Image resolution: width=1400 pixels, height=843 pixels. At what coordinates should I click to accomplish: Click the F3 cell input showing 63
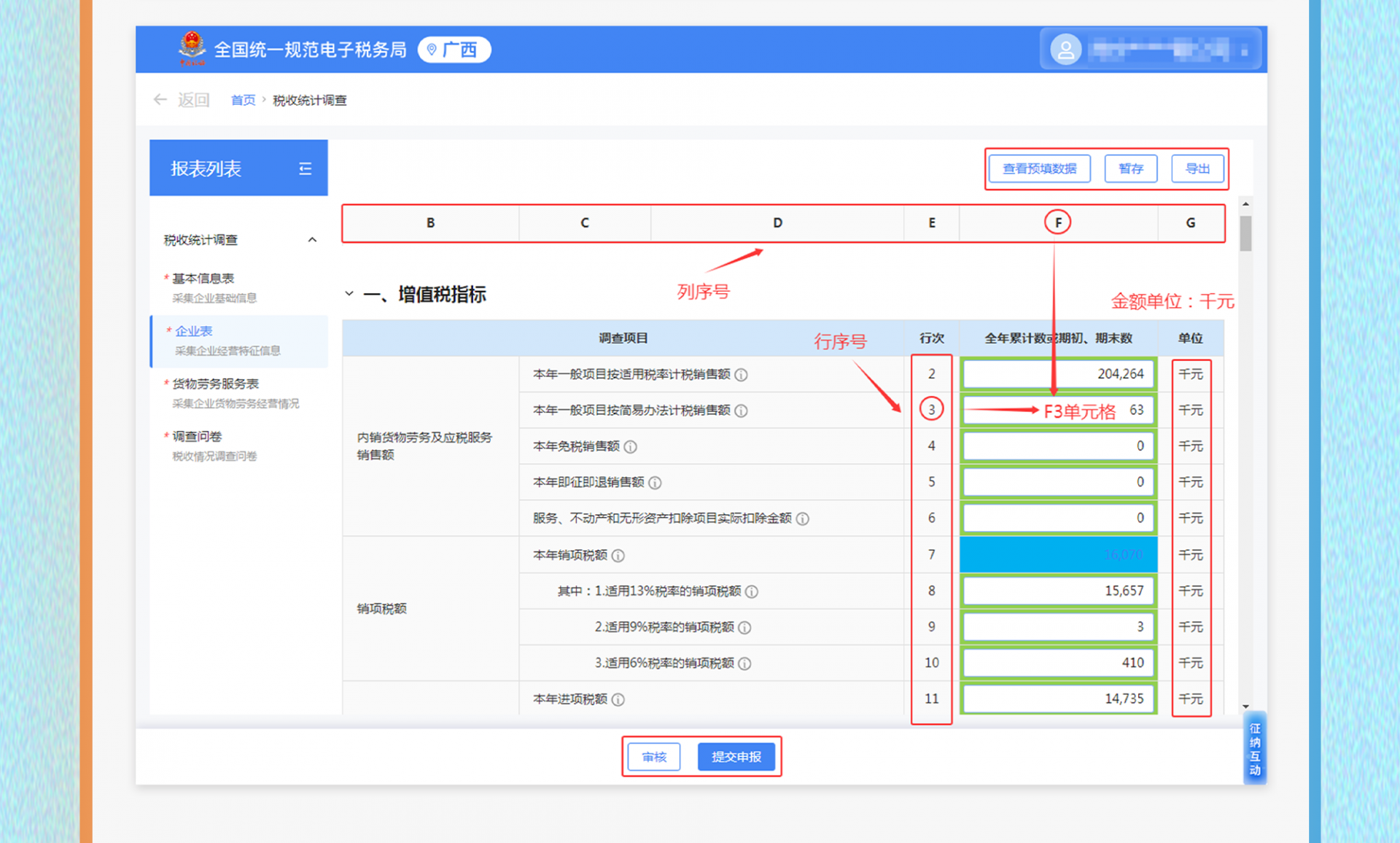[1057, 410]
